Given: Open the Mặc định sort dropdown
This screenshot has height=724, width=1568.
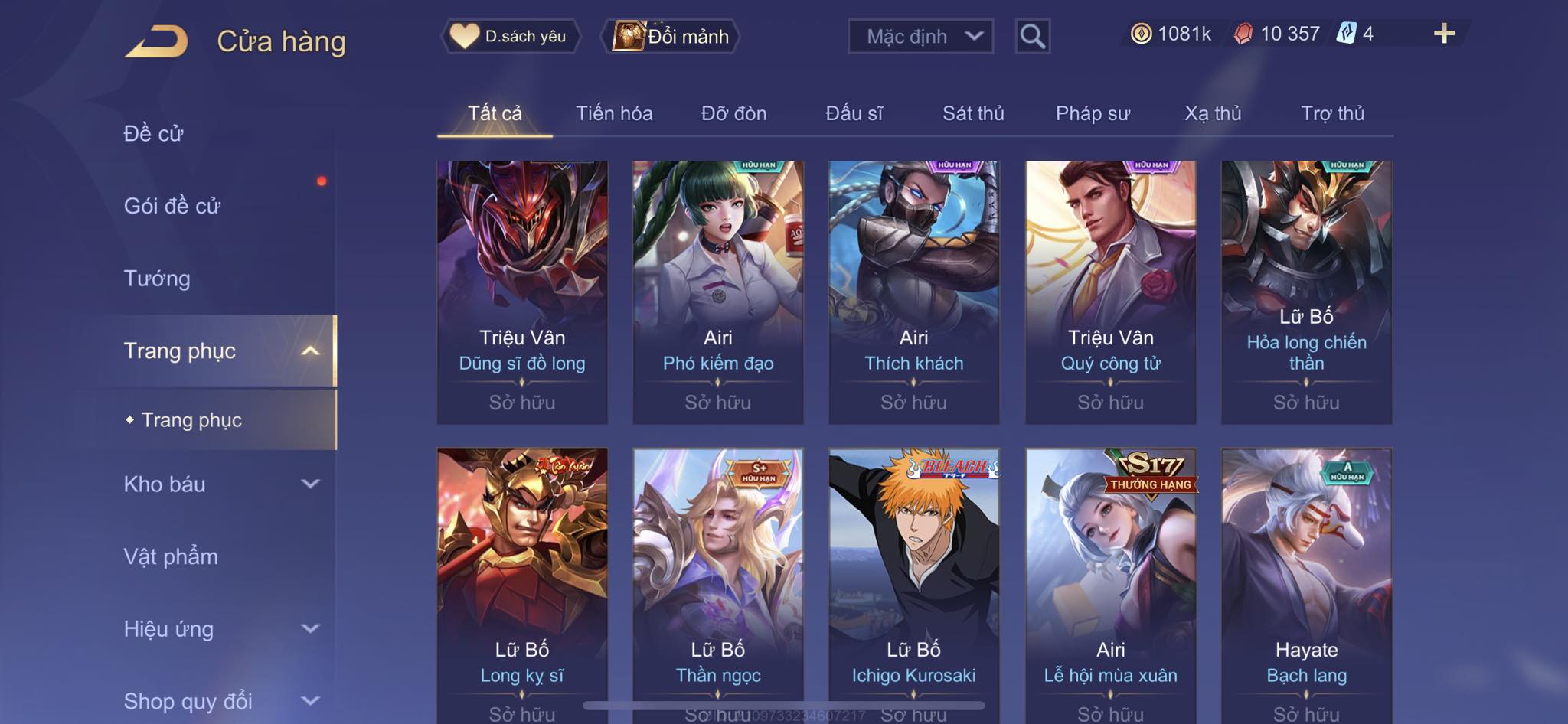Looking at the screenshot, I should pos(920,36).
